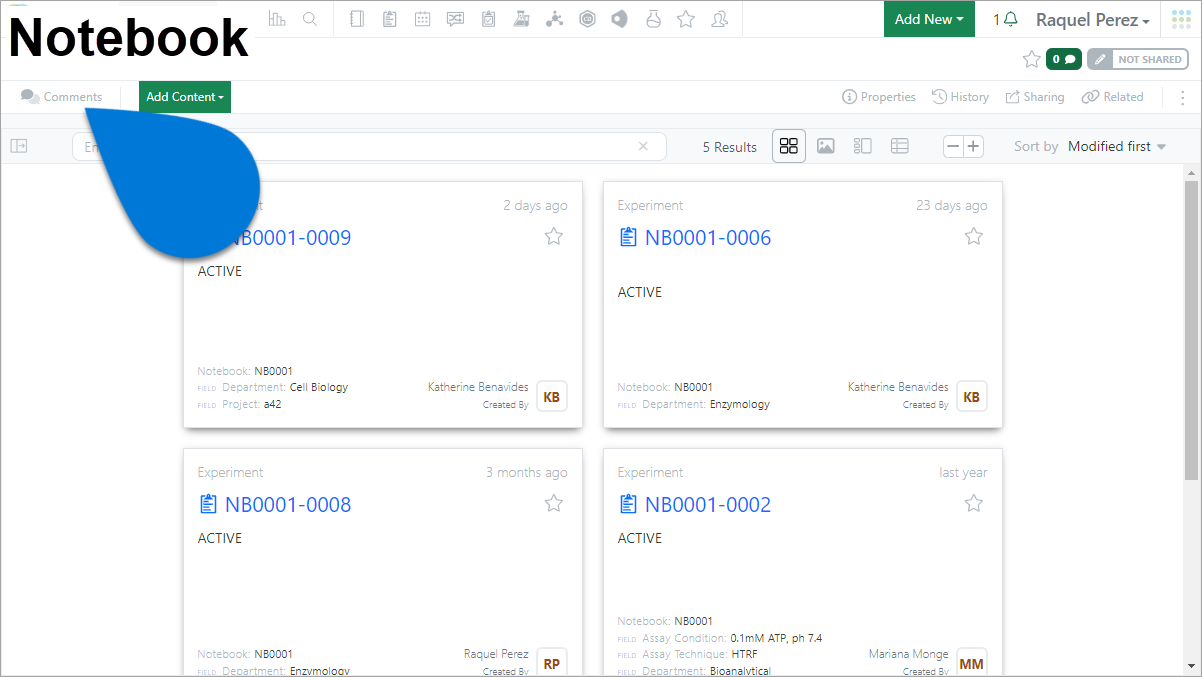The width and height of the screenshot is (1202, 677).
Task: Open the colored app grid launcher icon
Action: point(1181,19)
